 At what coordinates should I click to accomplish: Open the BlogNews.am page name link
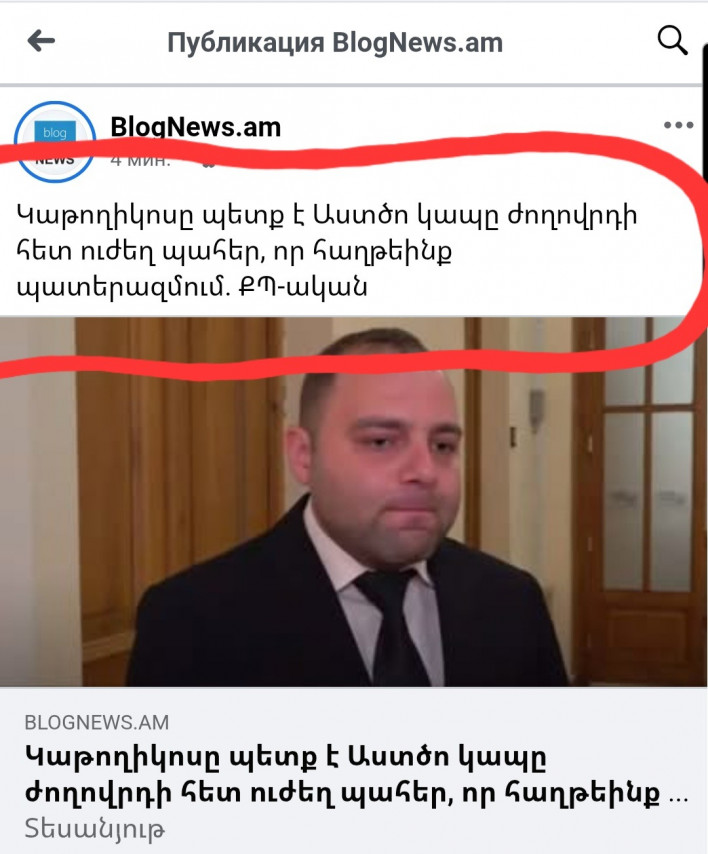tap(196, 127)
